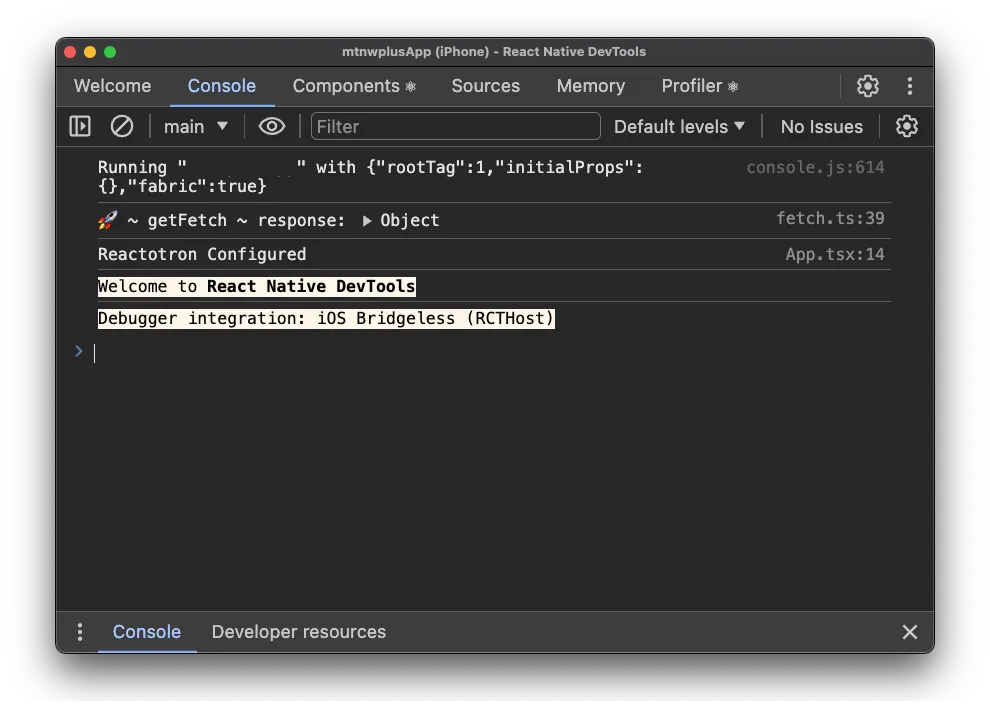Clear the console output

click(122, 126)
